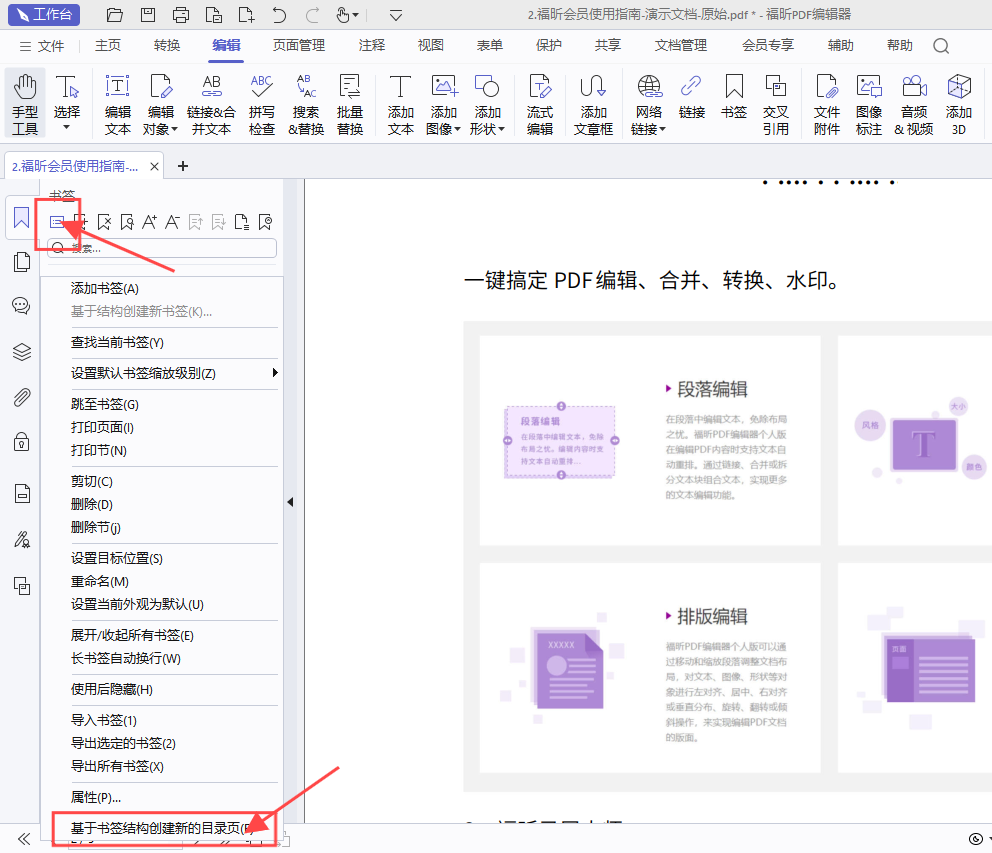The height and width of the screenshot is (853, 992).
Task: Click the Spell Check tool
Action: pyautogui.click(x=261, y=103)
